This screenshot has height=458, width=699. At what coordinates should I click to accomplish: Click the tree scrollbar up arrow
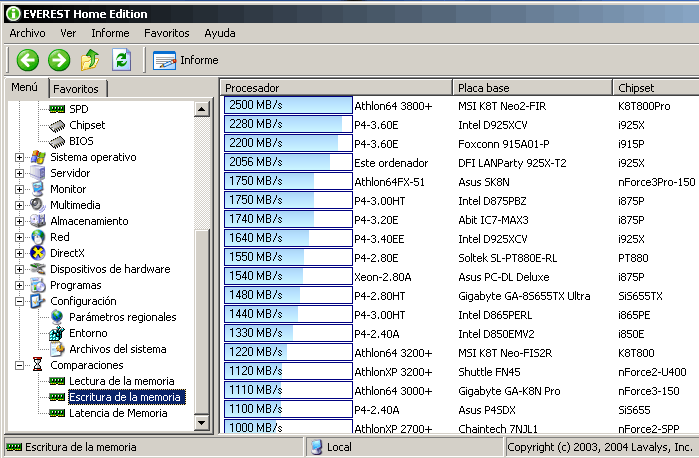(202, 109)
